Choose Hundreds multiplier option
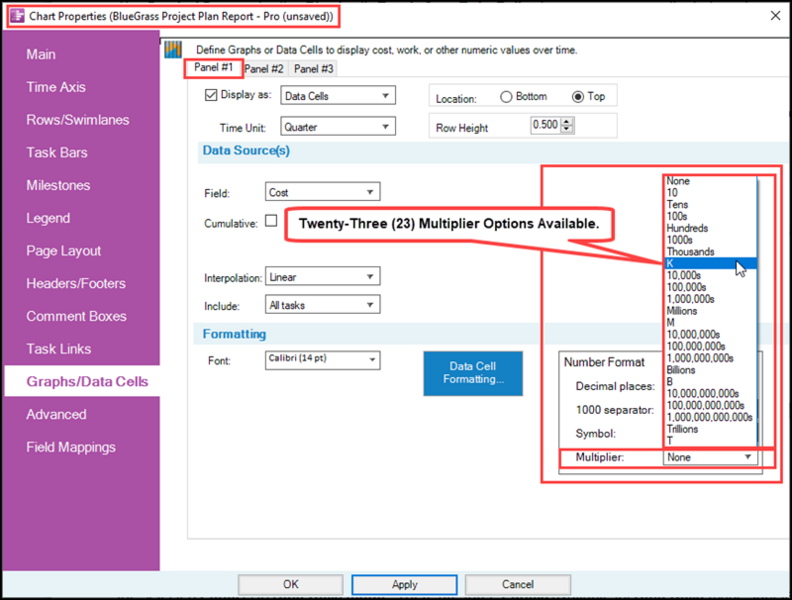Image resolution: width=792 pixels, height=600 pixels. click(x=710, y=228)
